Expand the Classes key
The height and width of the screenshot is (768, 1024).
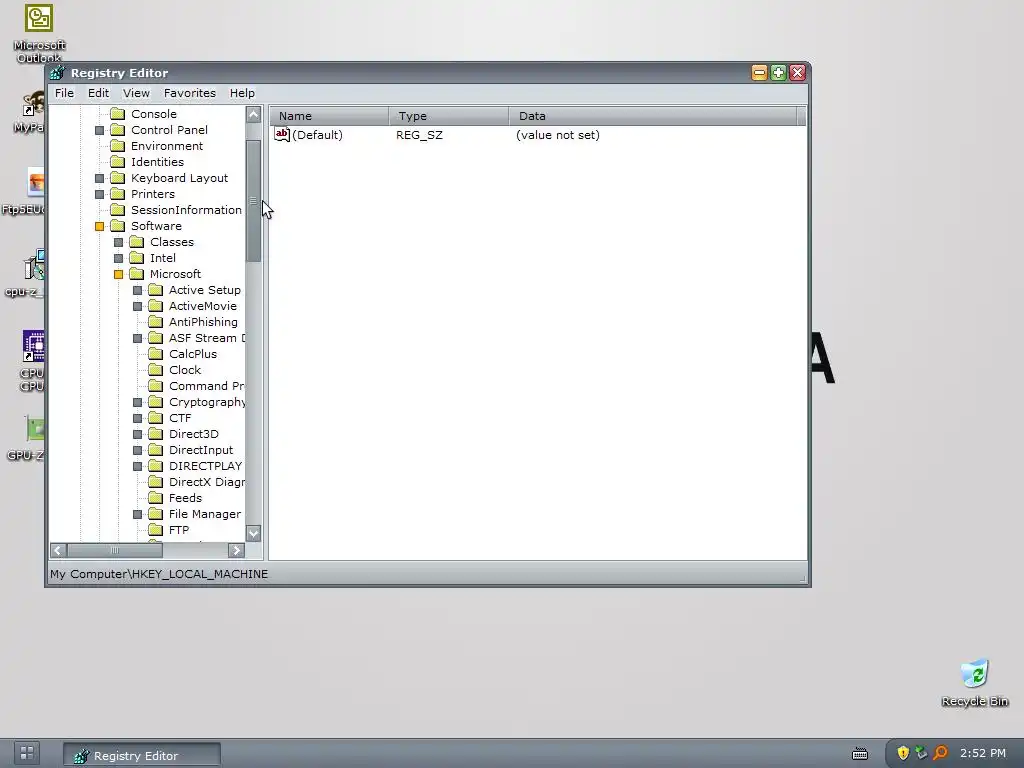[x=118, y=242]
